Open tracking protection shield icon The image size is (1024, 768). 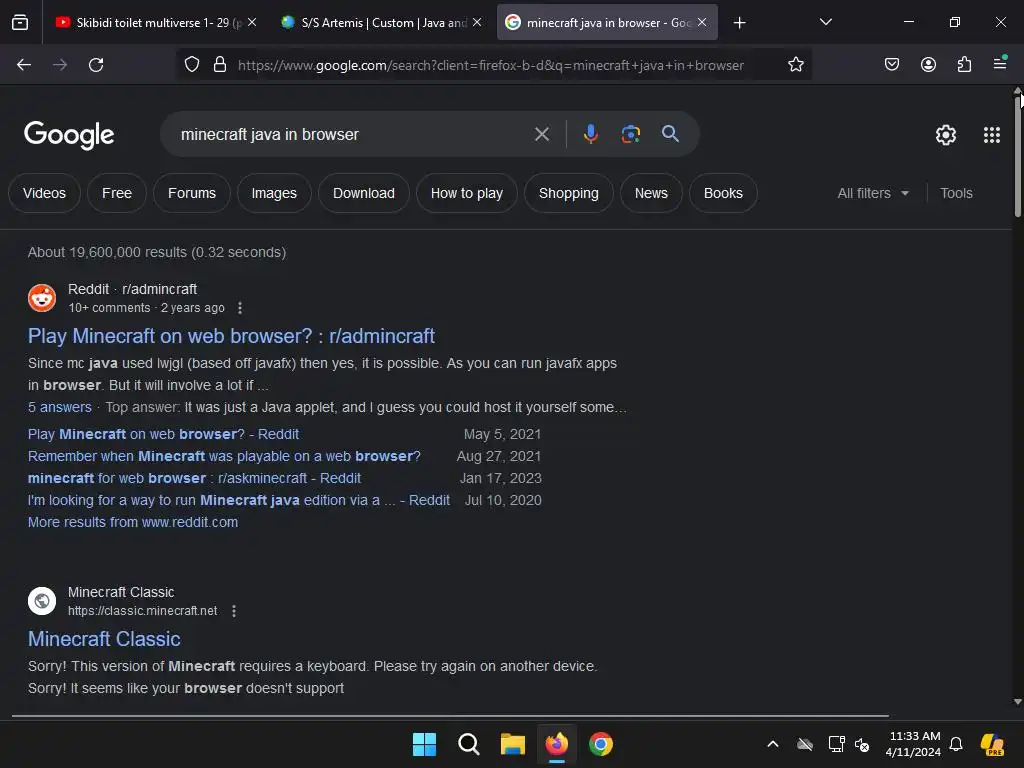[192, 65]
